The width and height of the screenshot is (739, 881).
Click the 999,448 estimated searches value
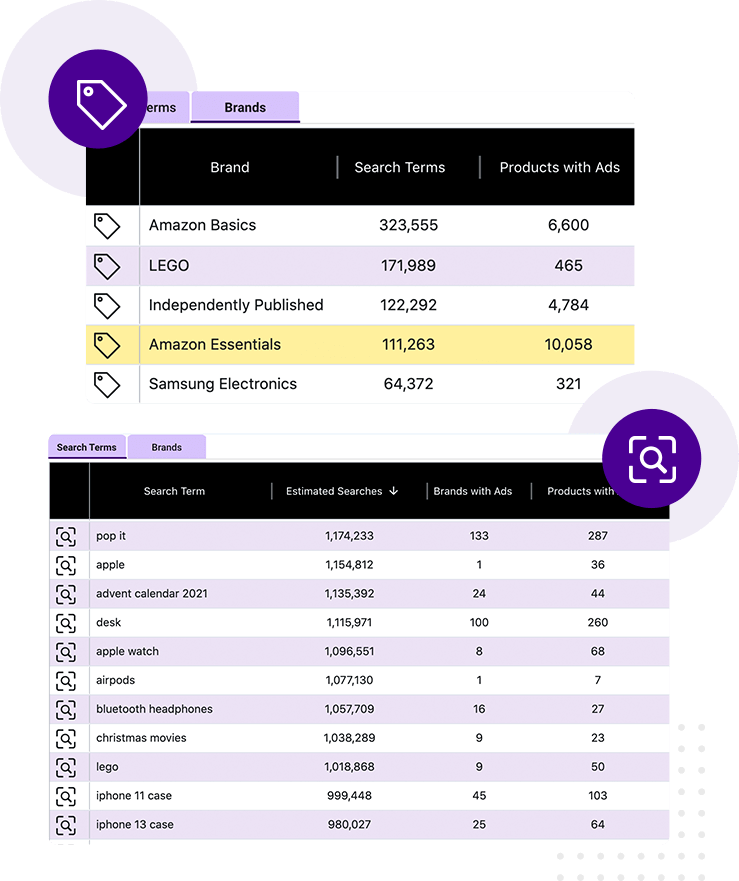click(x=349, y=796)
